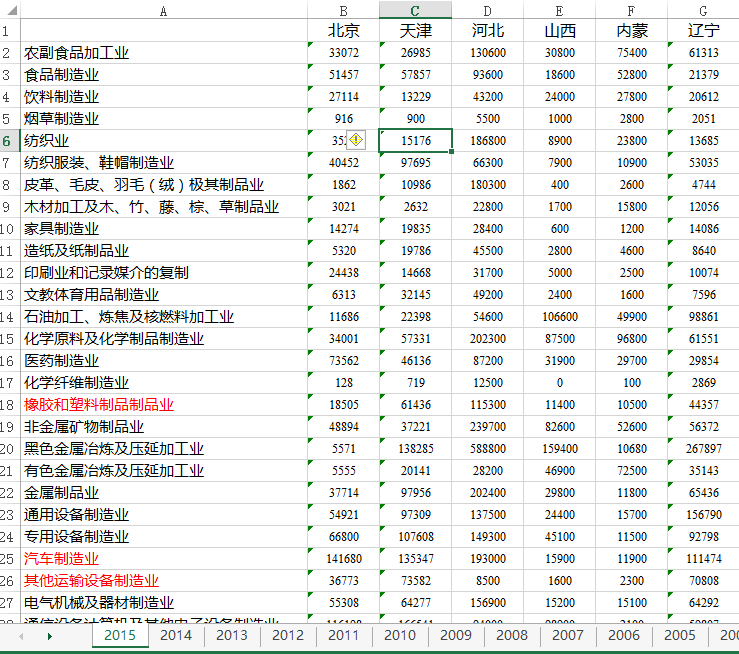Click the cell with value 96800
This screenshot has height=654, width=739.
pyautogui.click(x=632, y=339)
